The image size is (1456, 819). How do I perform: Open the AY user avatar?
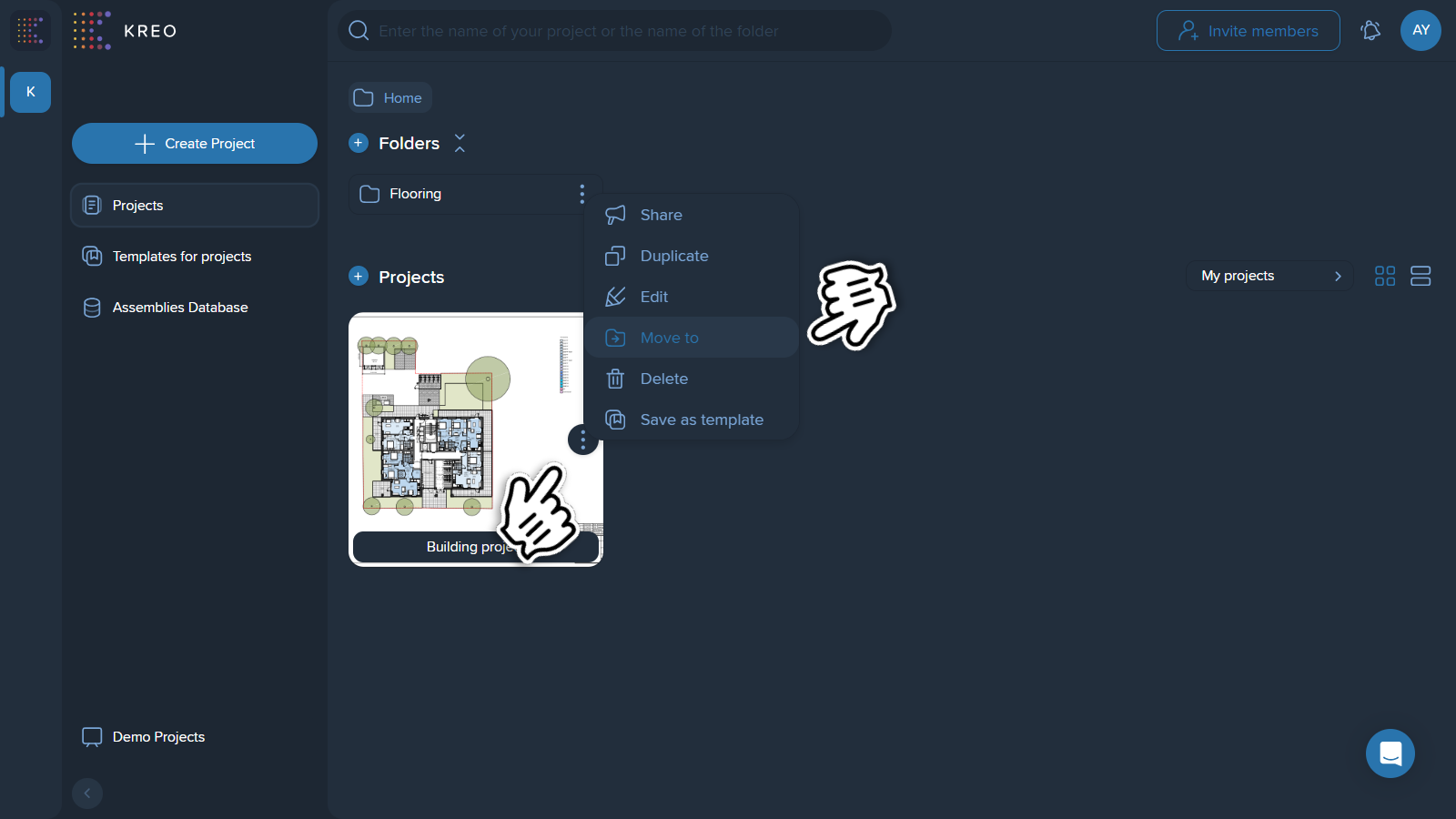[x=1421, y=30]
